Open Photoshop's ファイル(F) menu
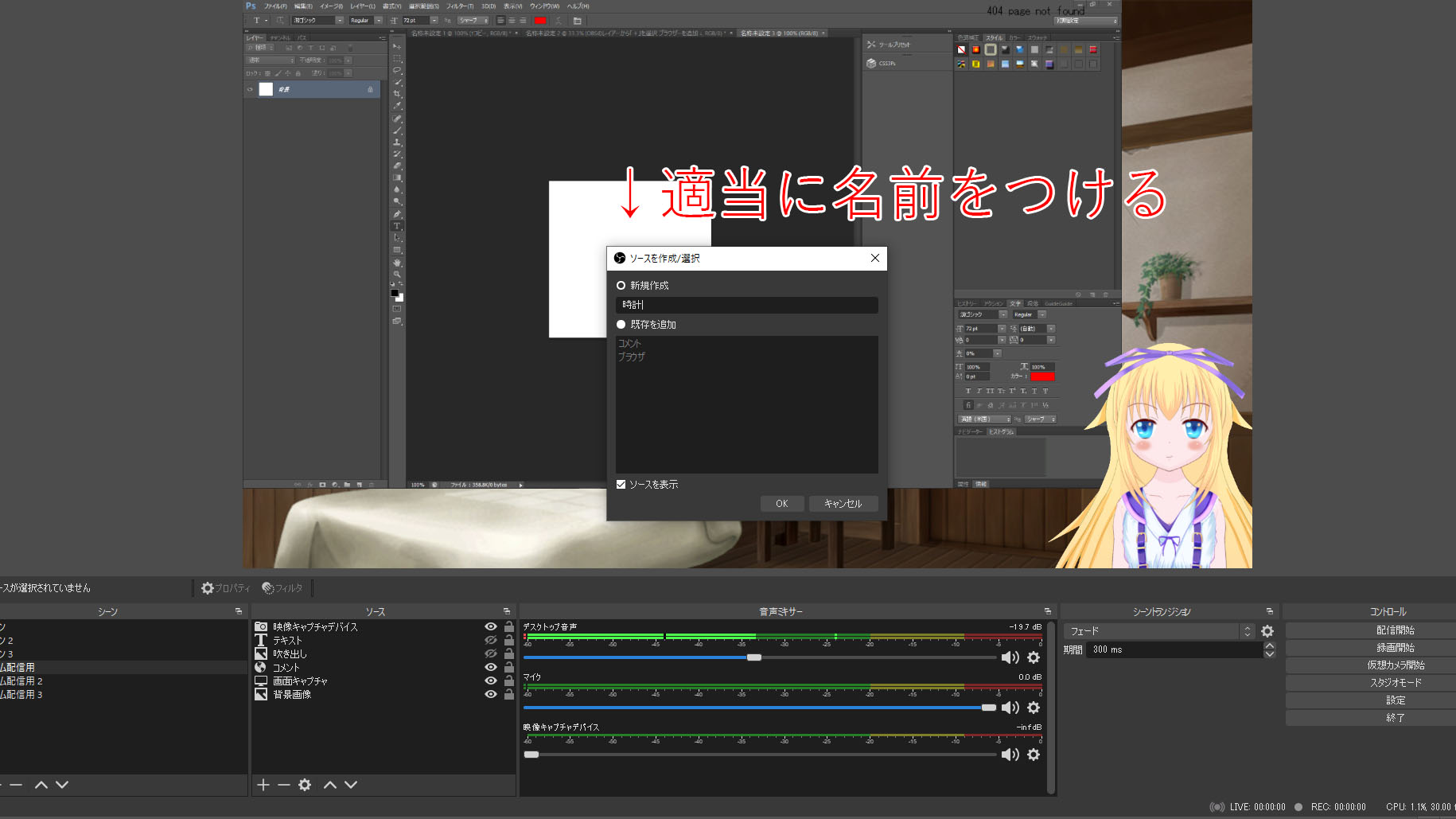 pyautogui.click(x=275, y=6)
